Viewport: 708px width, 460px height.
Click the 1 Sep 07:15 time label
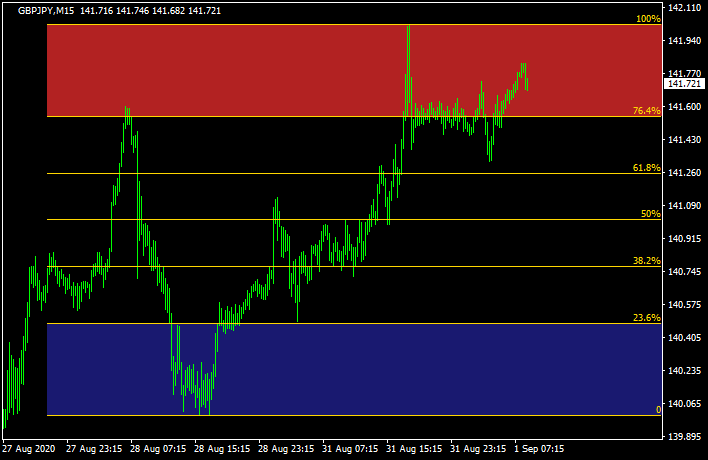(540, 448)
